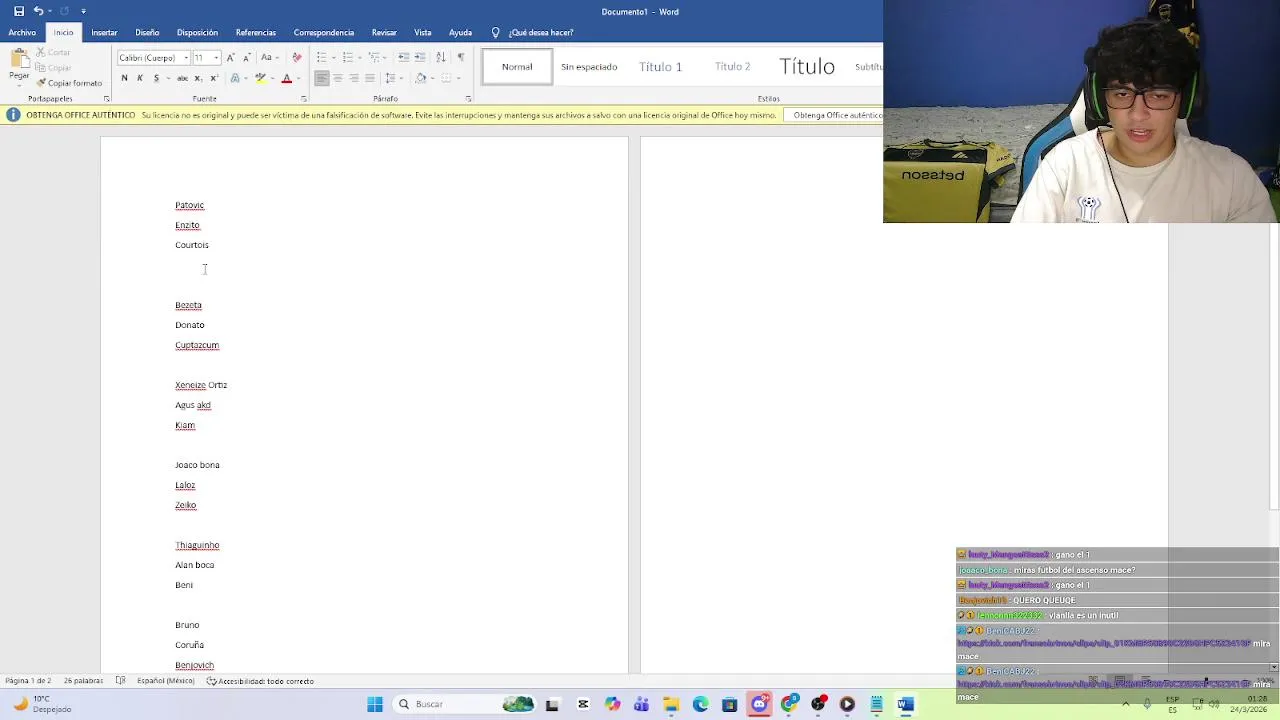This screenshot has width=1280, height=720.
Task: Open File Explorer from the taskbar
Action: pyautogui.click(x=671, y=704)
